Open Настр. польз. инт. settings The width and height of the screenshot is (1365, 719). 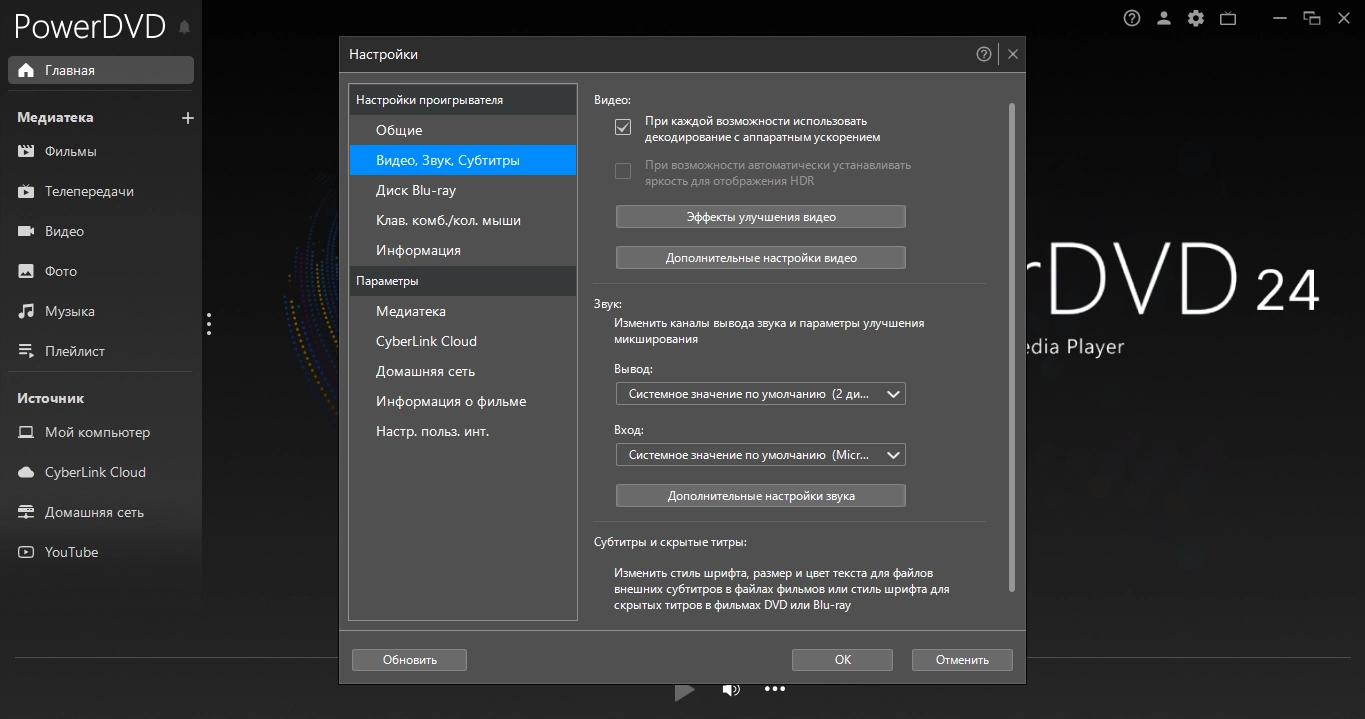(x=463, y=431)
